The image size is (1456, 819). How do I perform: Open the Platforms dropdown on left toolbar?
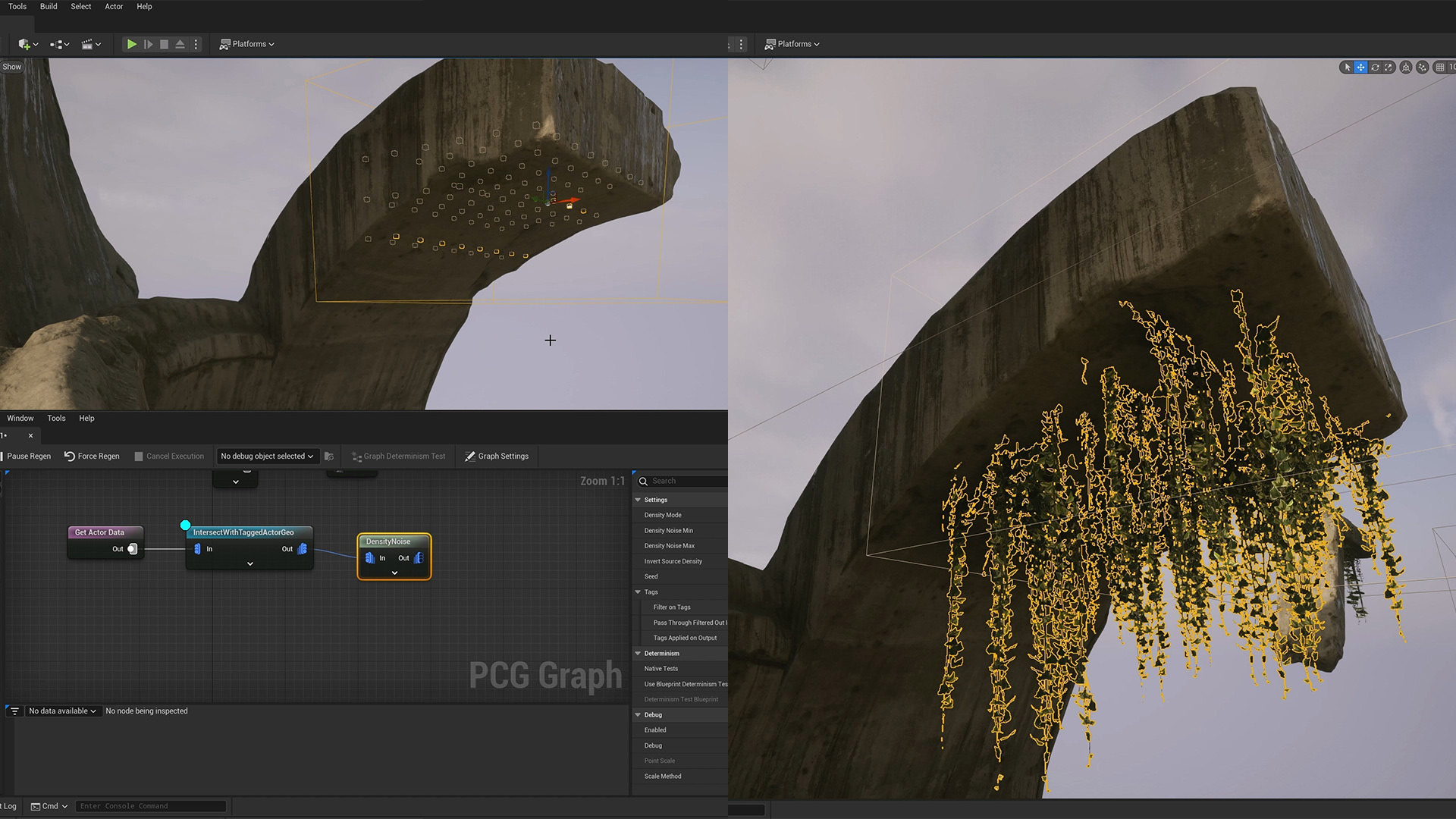(247, 45)
